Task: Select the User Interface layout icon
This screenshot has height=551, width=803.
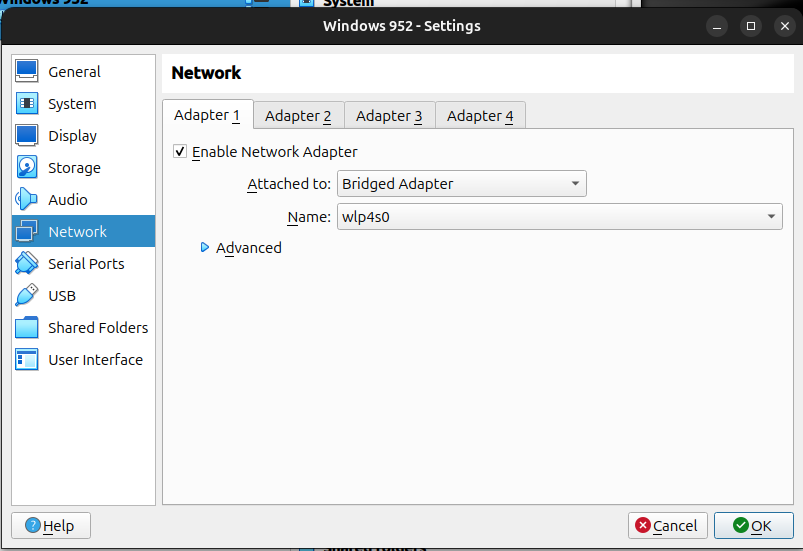Action: tap(27, 359)
